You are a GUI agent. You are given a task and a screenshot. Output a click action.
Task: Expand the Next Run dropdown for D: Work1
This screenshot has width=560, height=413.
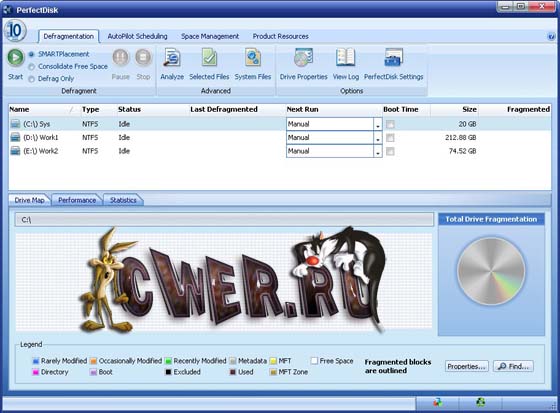point(378,138)
